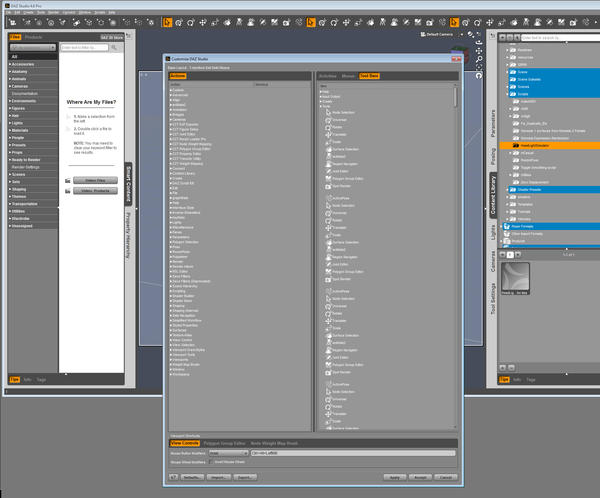This screenshot has height=498, width=600.
Task: Expand the Wardrobe category arrow
Action: click(x=10, y=219)
